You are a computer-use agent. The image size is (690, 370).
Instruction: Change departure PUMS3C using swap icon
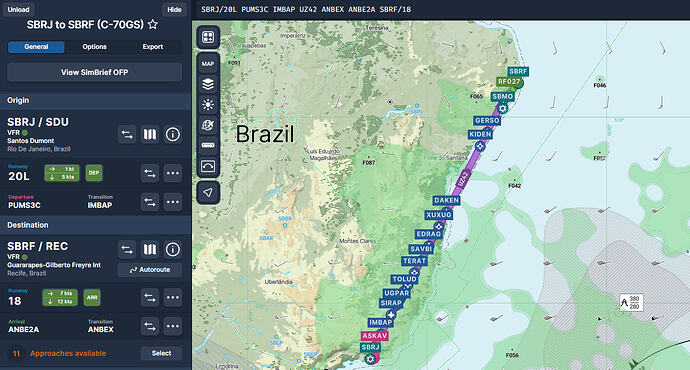150,202
